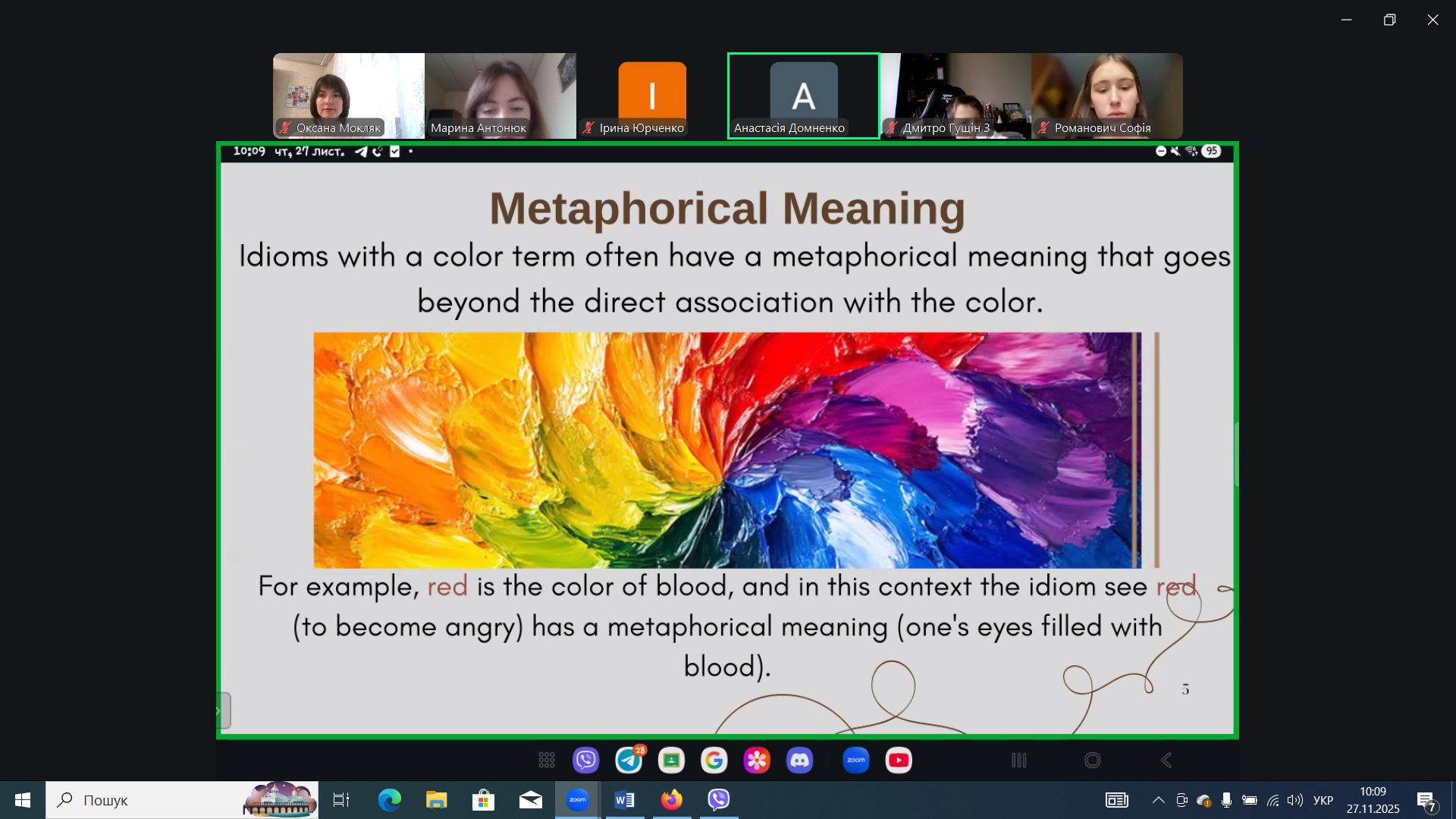Switch to Firefox in the taskbar
The image size is (1456, 819).
point(671,800)
